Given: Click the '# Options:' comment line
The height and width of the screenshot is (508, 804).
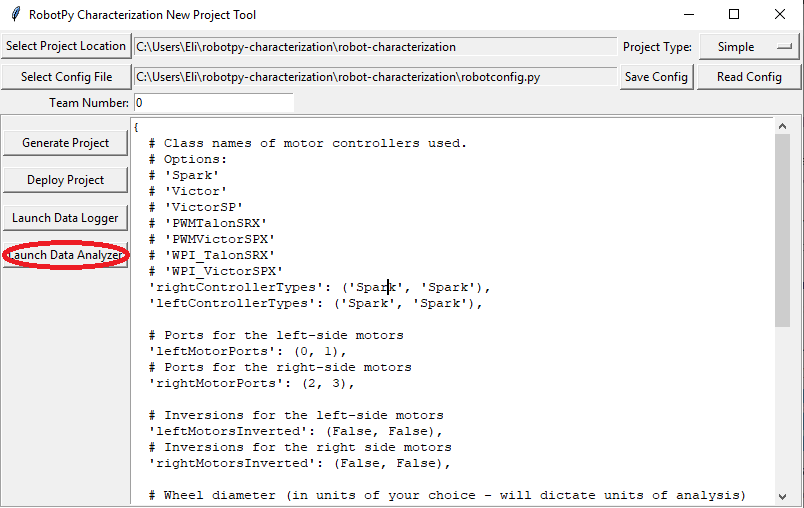Looking at the screenshot, I should pyautogui.click(x=188, y=159).
